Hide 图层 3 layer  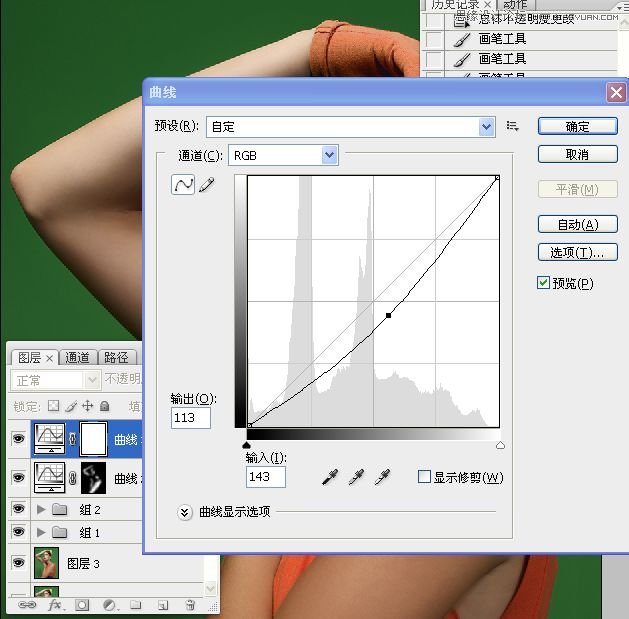pyautogui.click(x=18, y=562)
